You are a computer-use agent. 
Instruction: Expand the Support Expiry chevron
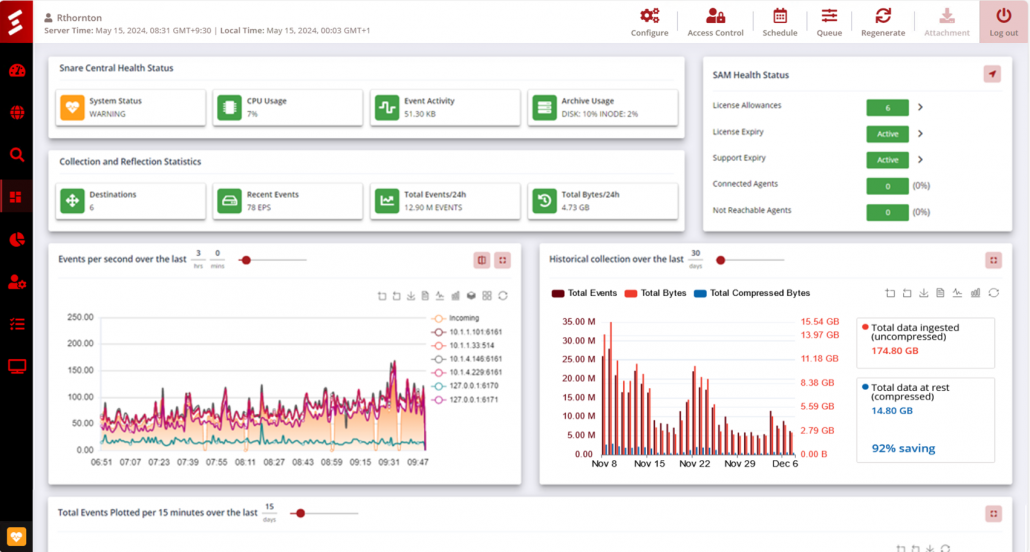tap(920, 160)
